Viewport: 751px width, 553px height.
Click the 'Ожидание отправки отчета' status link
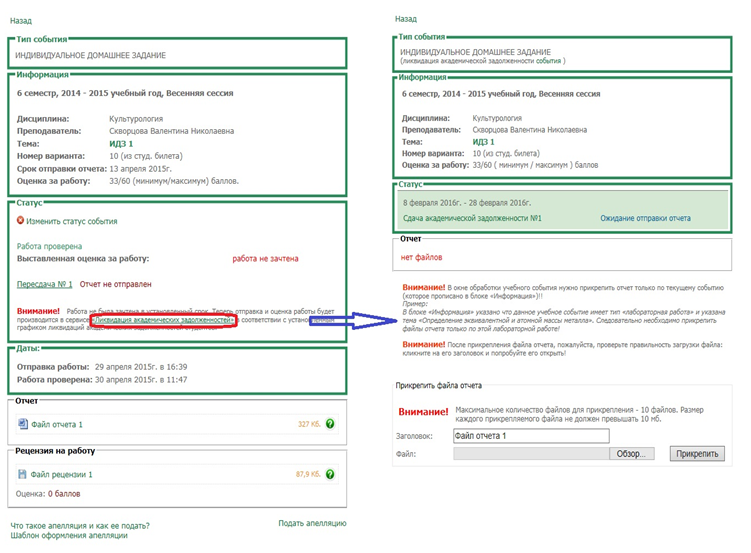tap(645, 218)
